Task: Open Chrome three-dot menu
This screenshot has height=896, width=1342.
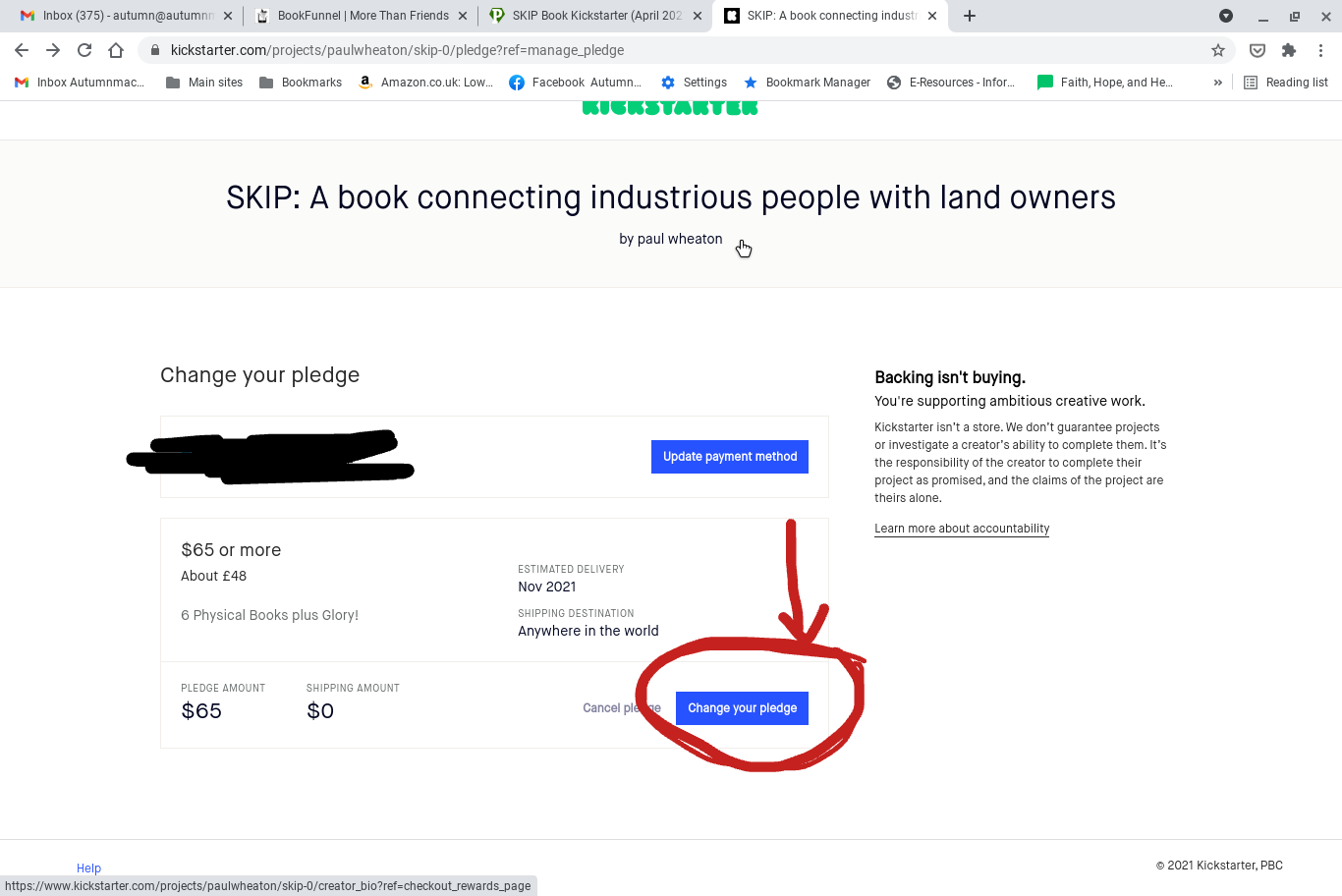Action: point(1321,50)
